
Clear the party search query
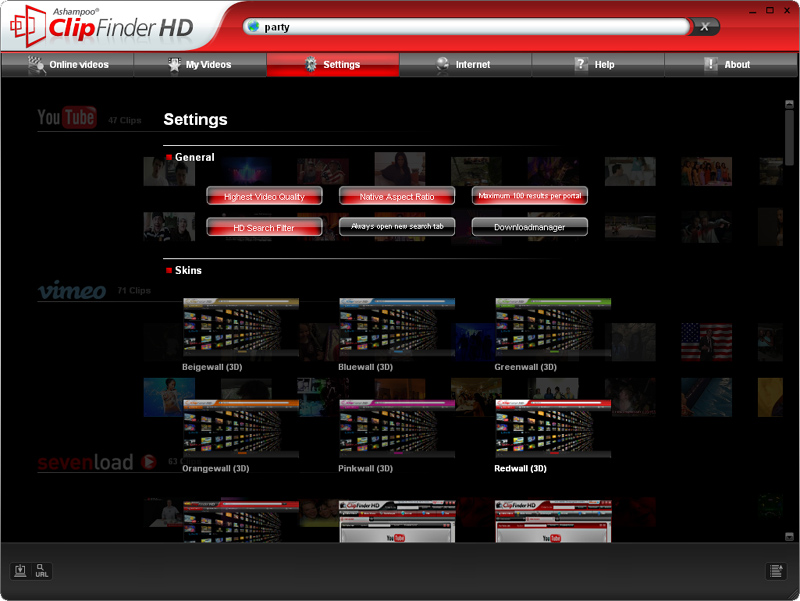(x=705, y=27)
